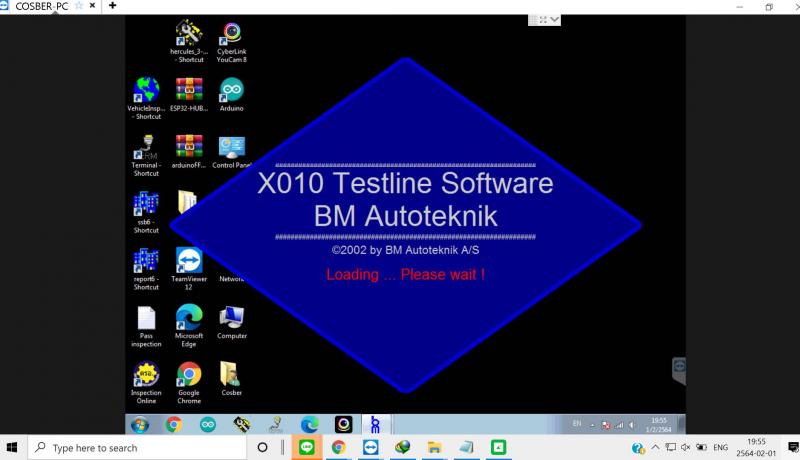Viewport: 800px width, 460px height.
Task: Click the green square app on local taskbar
Action: [498, 448]
